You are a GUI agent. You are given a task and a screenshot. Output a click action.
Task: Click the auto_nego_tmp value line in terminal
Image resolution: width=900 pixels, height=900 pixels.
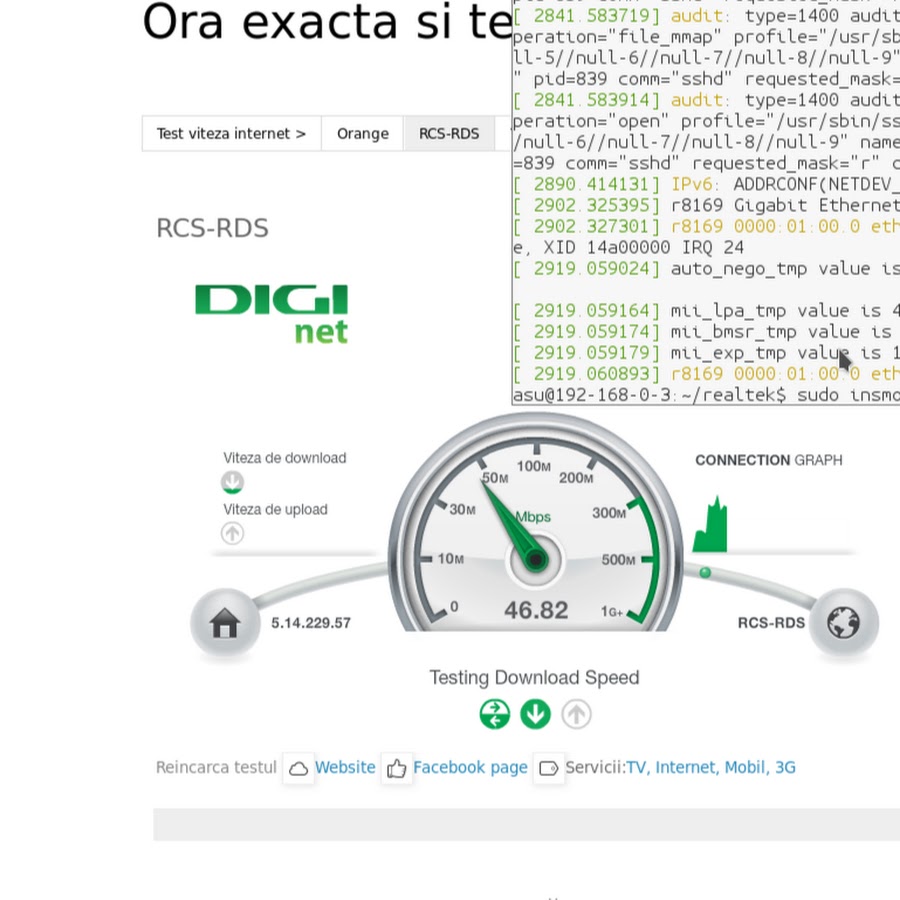pyautogui.click(x=706, y=269)
